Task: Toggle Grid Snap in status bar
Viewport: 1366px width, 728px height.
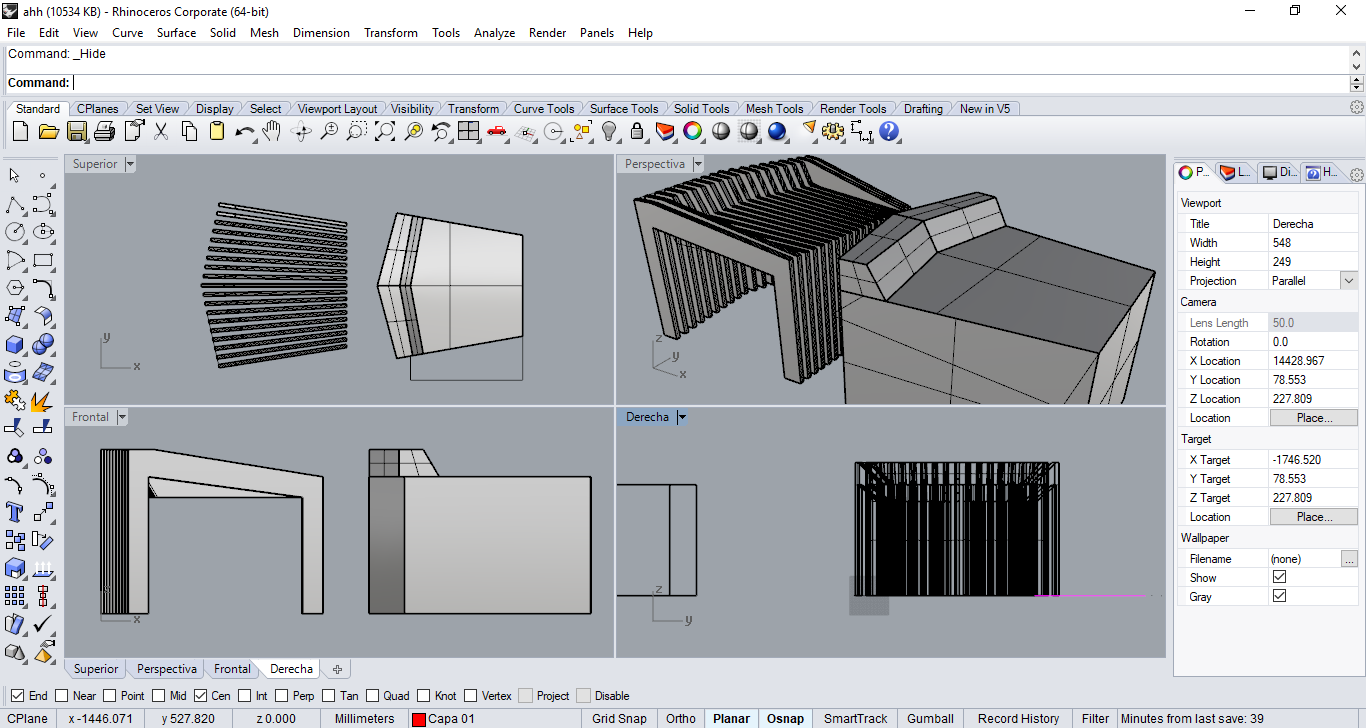Action: pos(619,718)
